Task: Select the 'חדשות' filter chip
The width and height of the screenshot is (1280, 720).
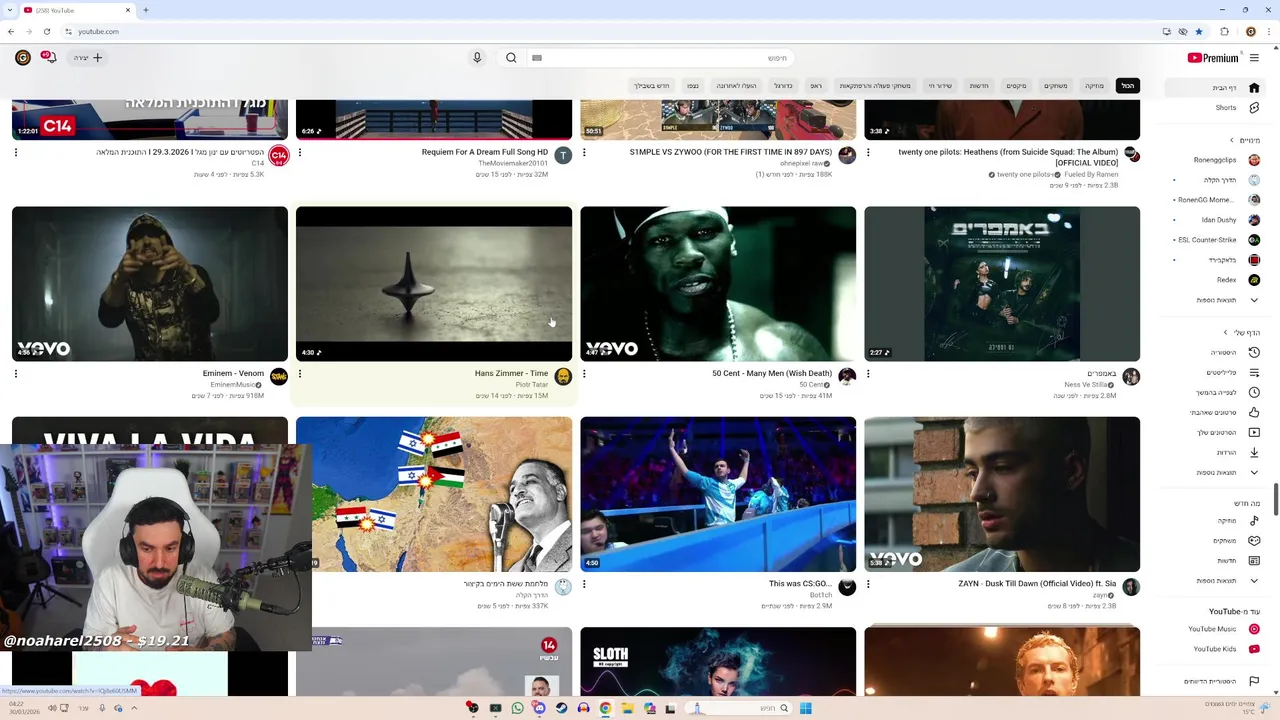Action: point(979,86)
